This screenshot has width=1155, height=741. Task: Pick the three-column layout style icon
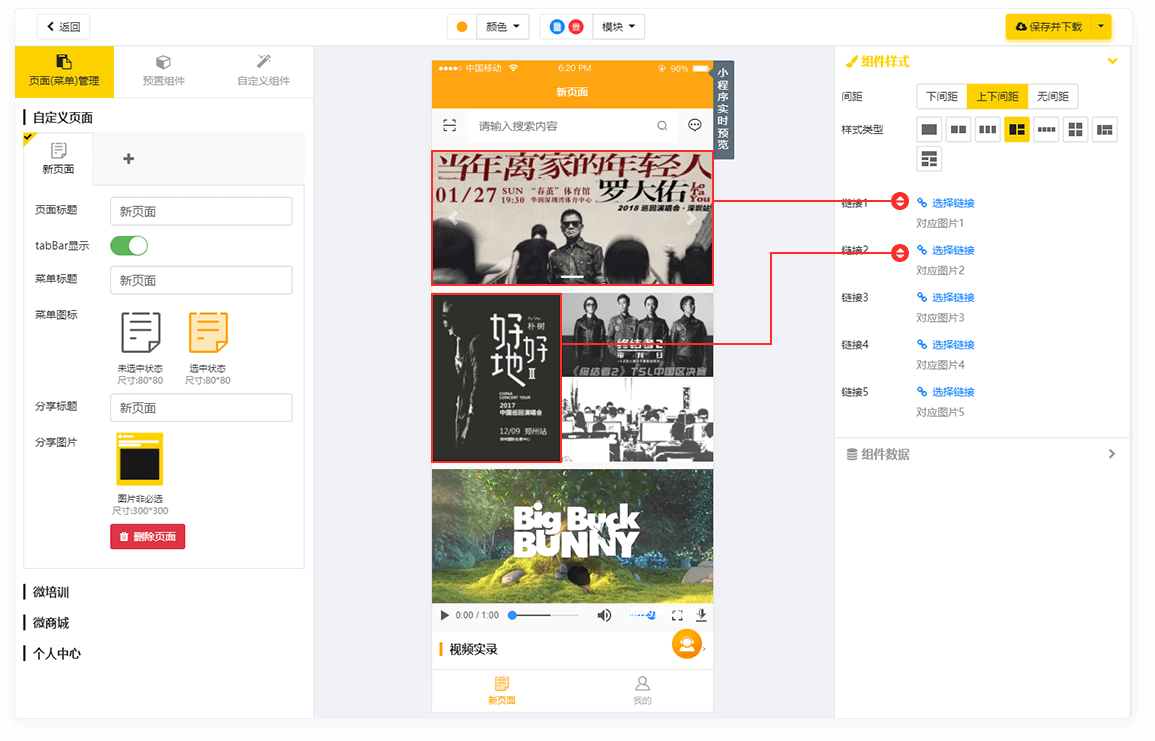(x=988, y=129)
